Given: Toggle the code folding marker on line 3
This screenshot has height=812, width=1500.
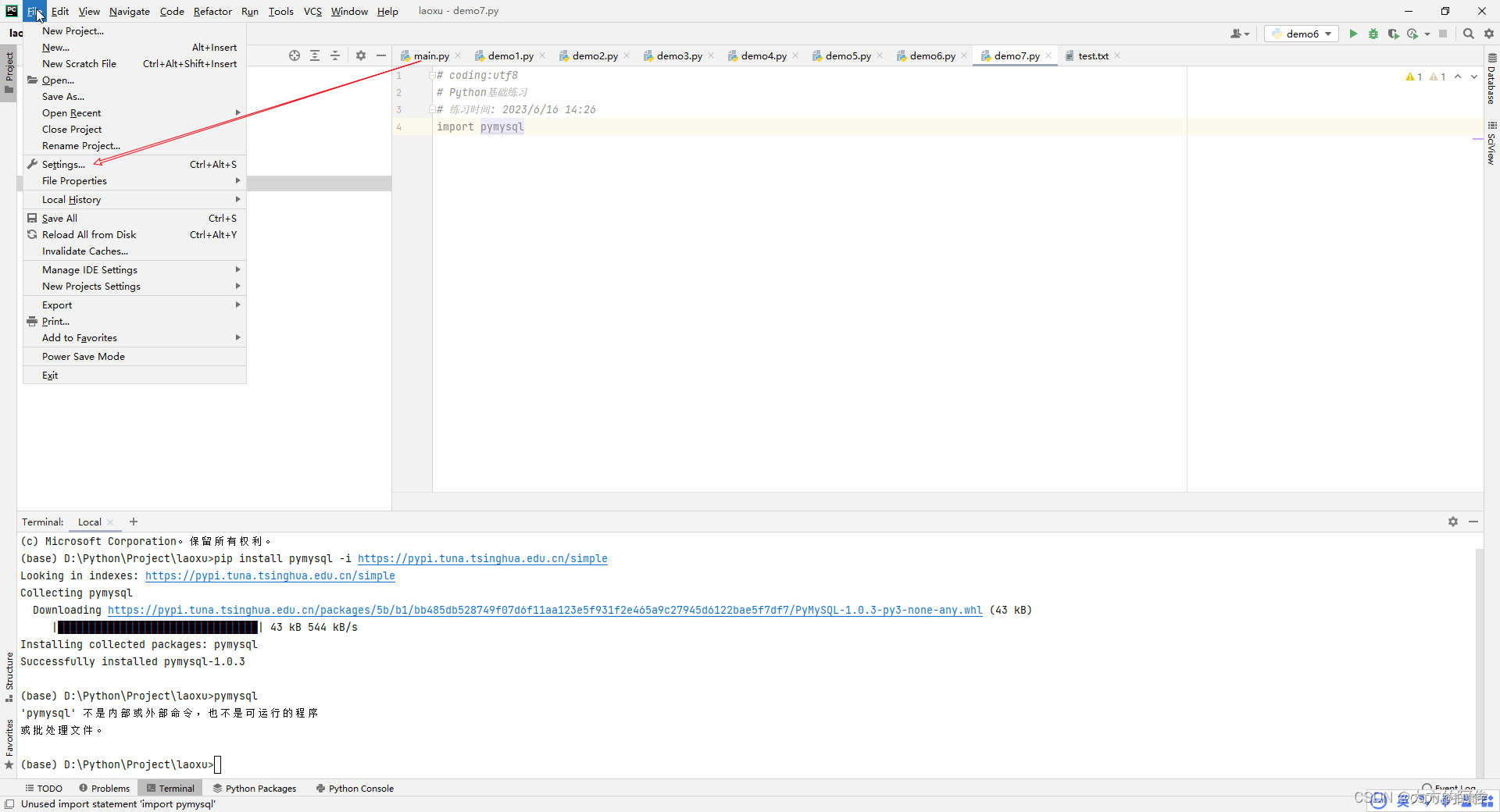Looking at the screenshot, I should (x=432, y=110).
